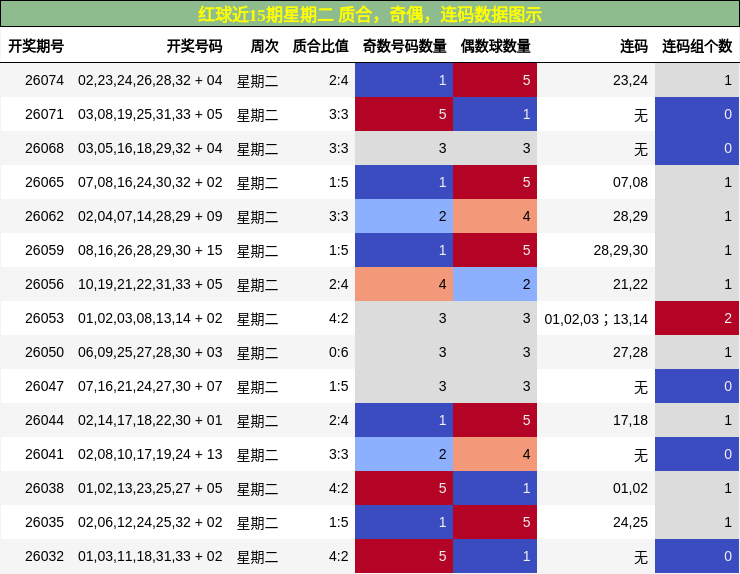
Task: Select group count cell in row 26032
Action: (697, 556)
